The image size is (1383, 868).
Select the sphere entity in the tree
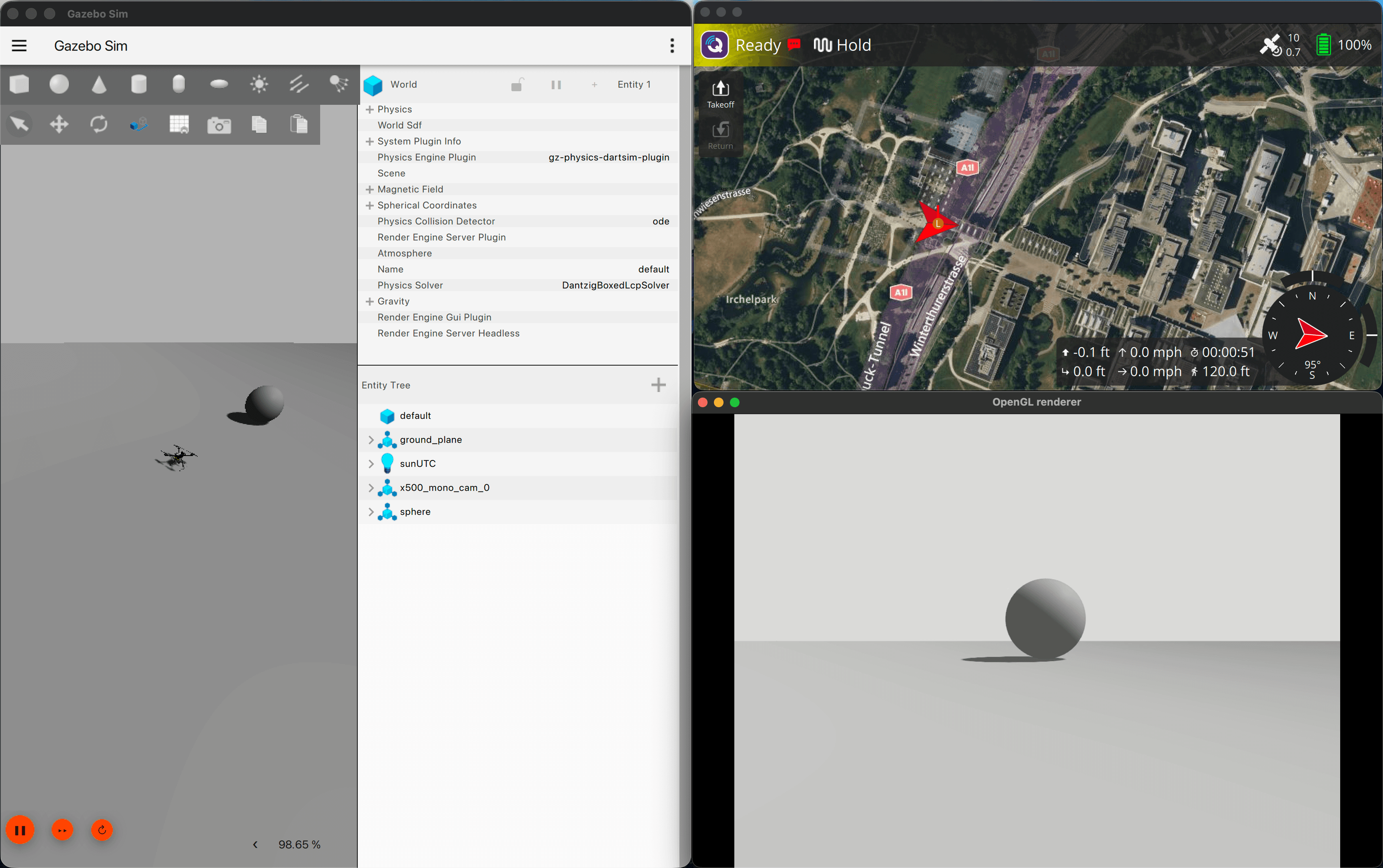pos(415,512)
